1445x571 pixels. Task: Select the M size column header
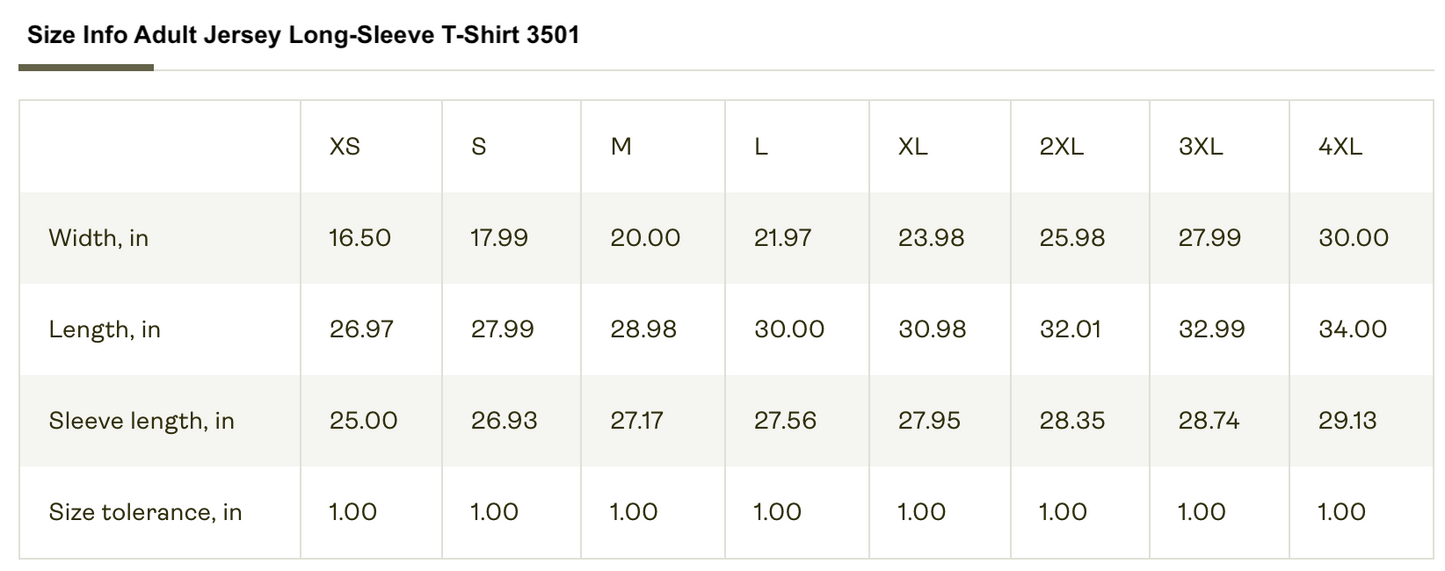pos(621,147)
